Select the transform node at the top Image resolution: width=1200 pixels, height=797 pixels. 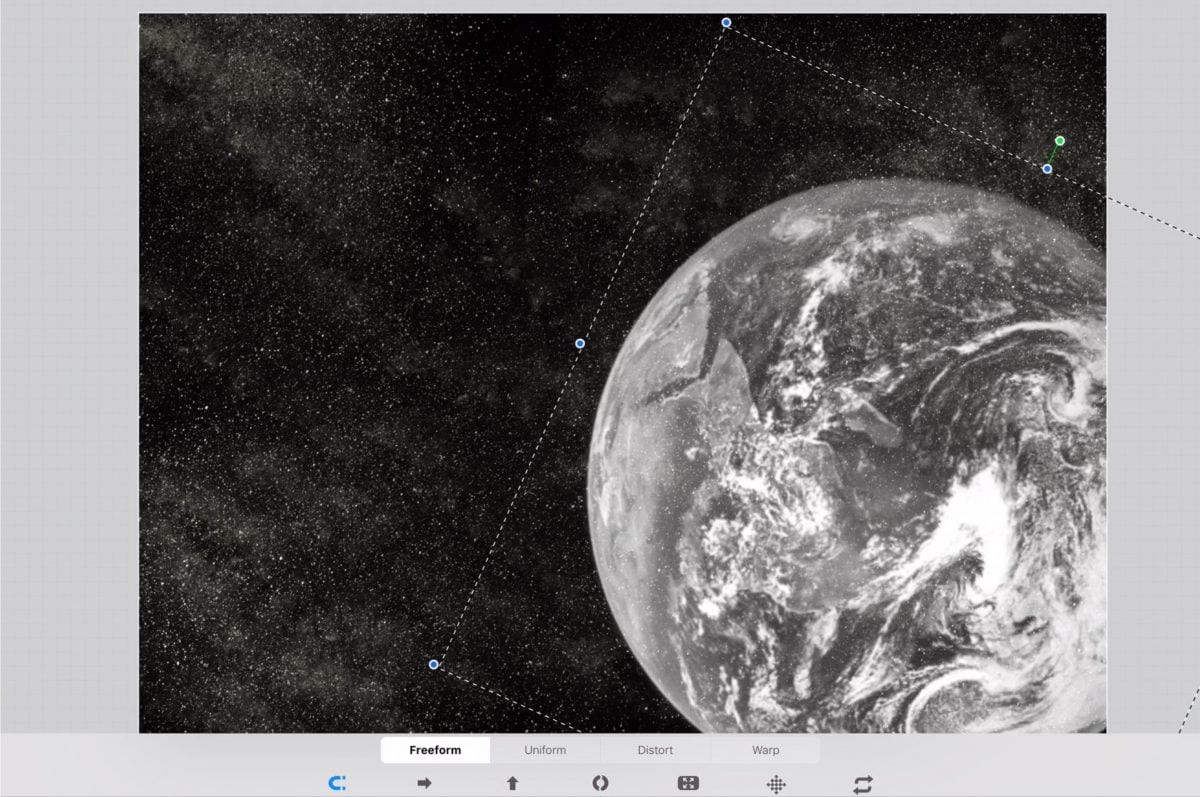[x=725, y=20]
